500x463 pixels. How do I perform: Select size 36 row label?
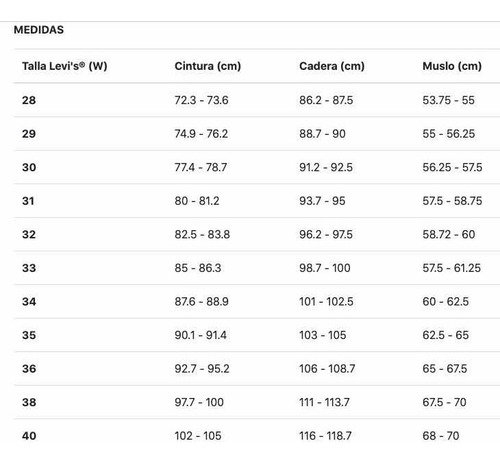29,369
